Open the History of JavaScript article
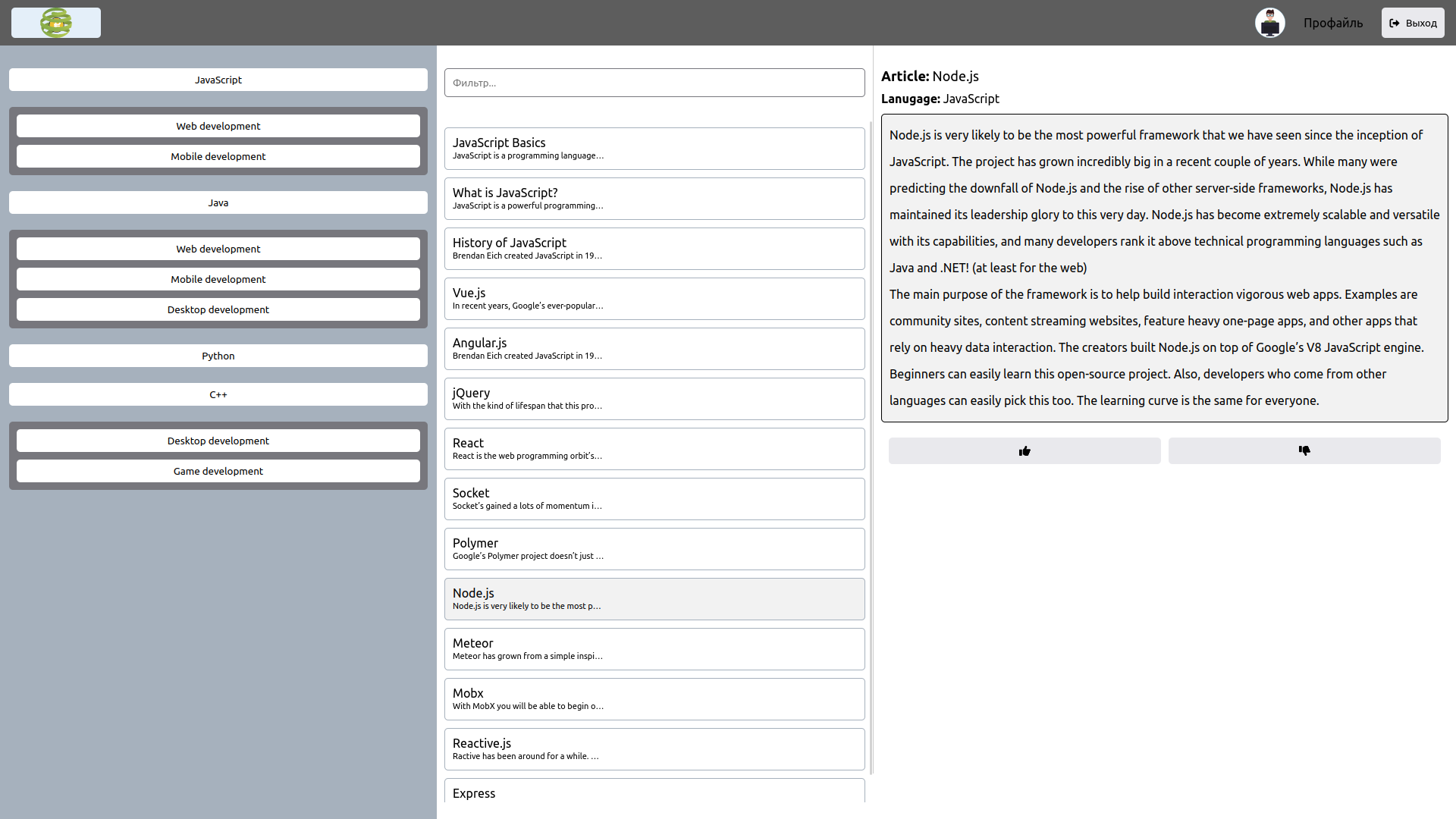Screen dimensions: 1456x819 point(654,248)
